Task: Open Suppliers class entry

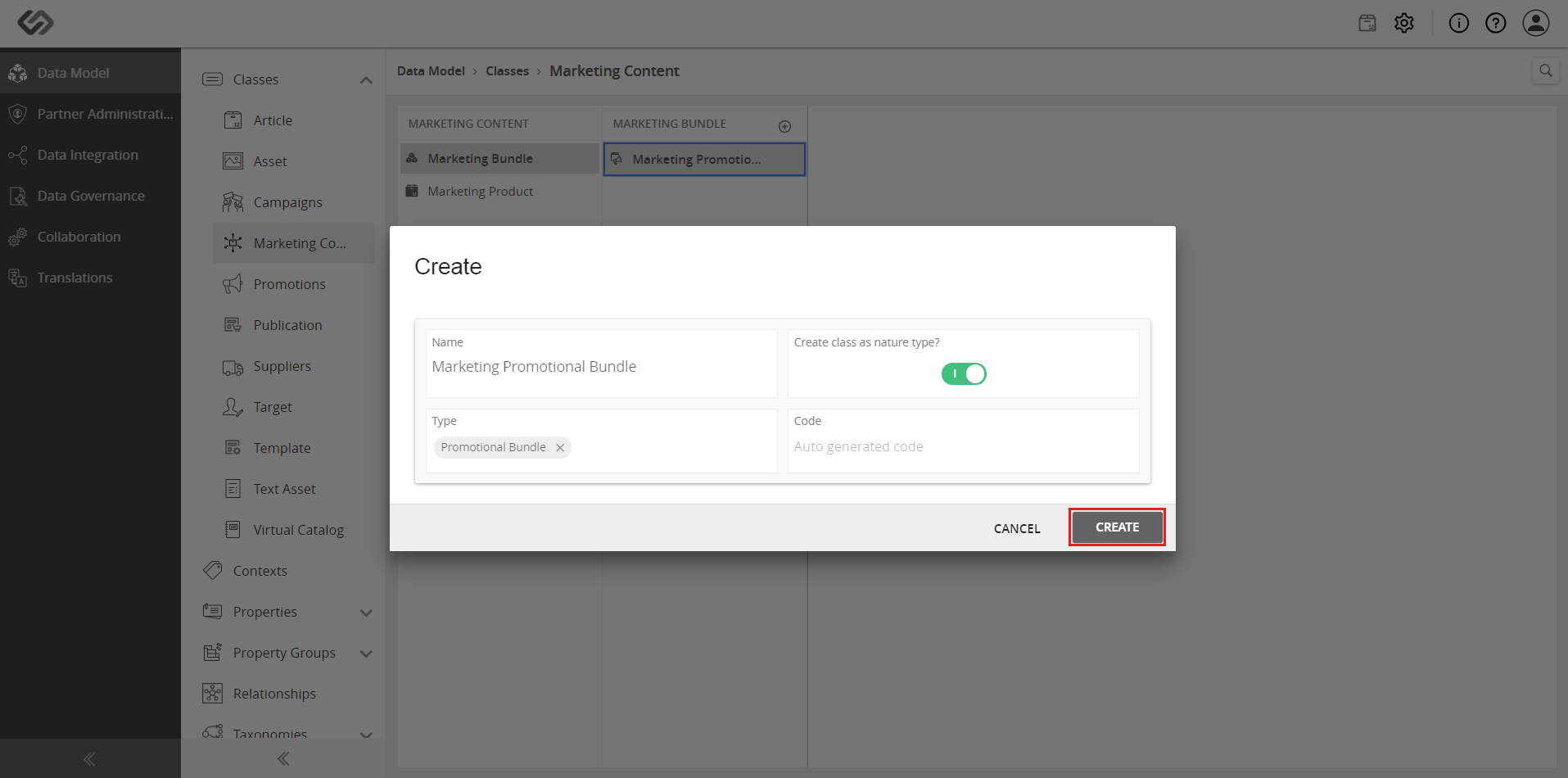Action: pos(282,366)
